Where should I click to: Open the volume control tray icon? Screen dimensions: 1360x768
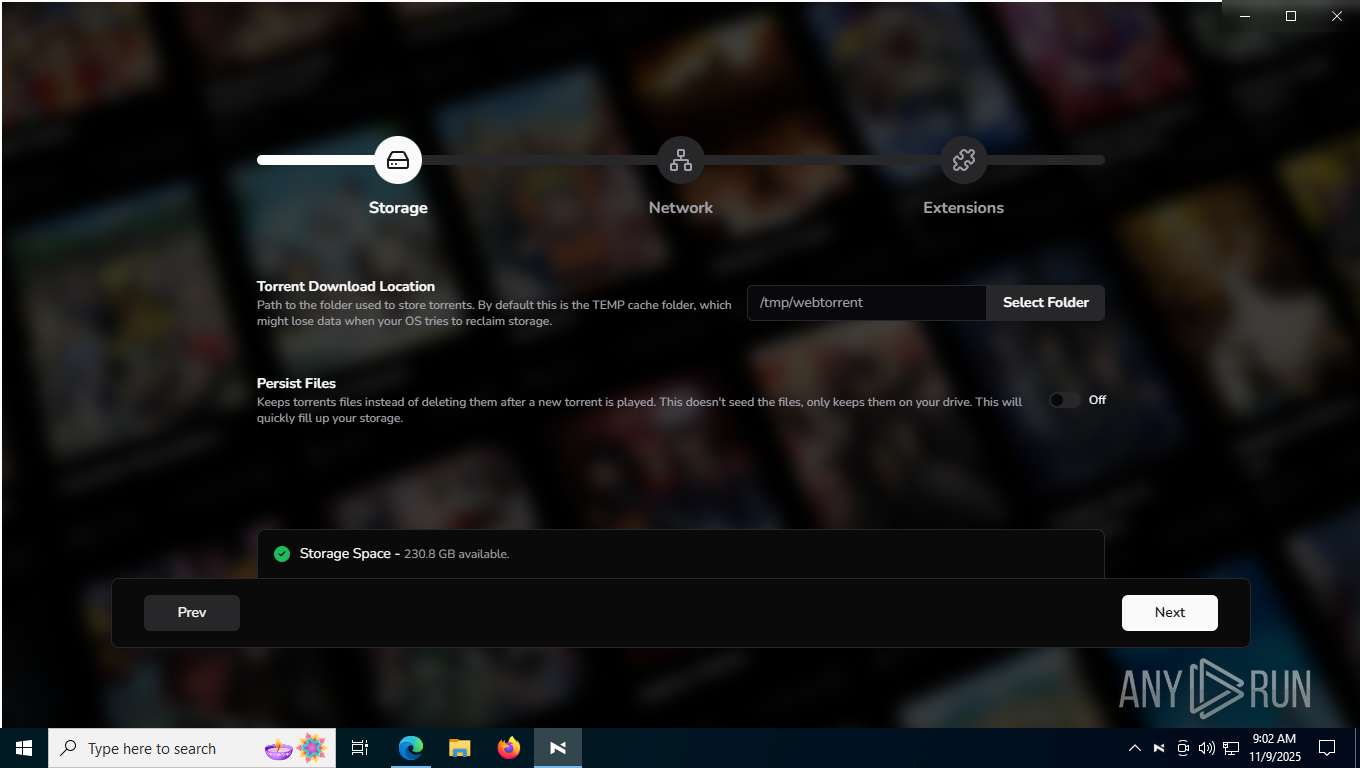(x=1207, y=748)
